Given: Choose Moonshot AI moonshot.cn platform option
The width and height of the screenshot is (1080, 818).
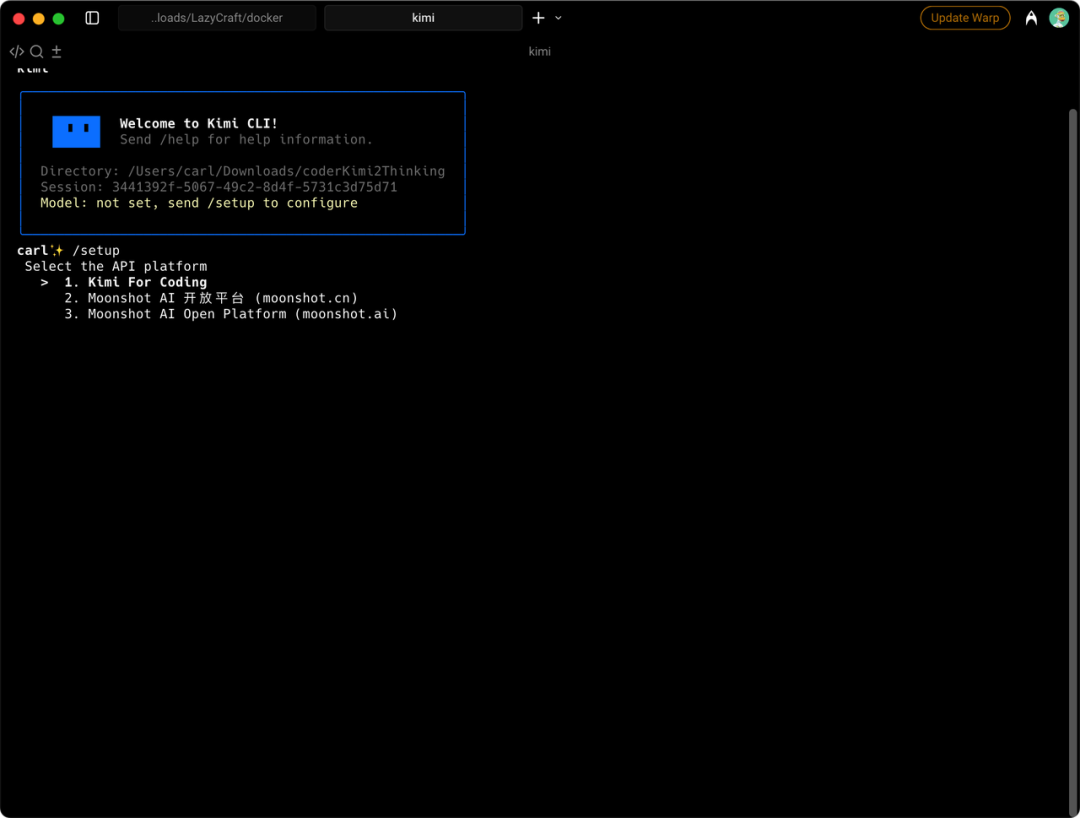Looking at the screenshot, I should (222, 298).
